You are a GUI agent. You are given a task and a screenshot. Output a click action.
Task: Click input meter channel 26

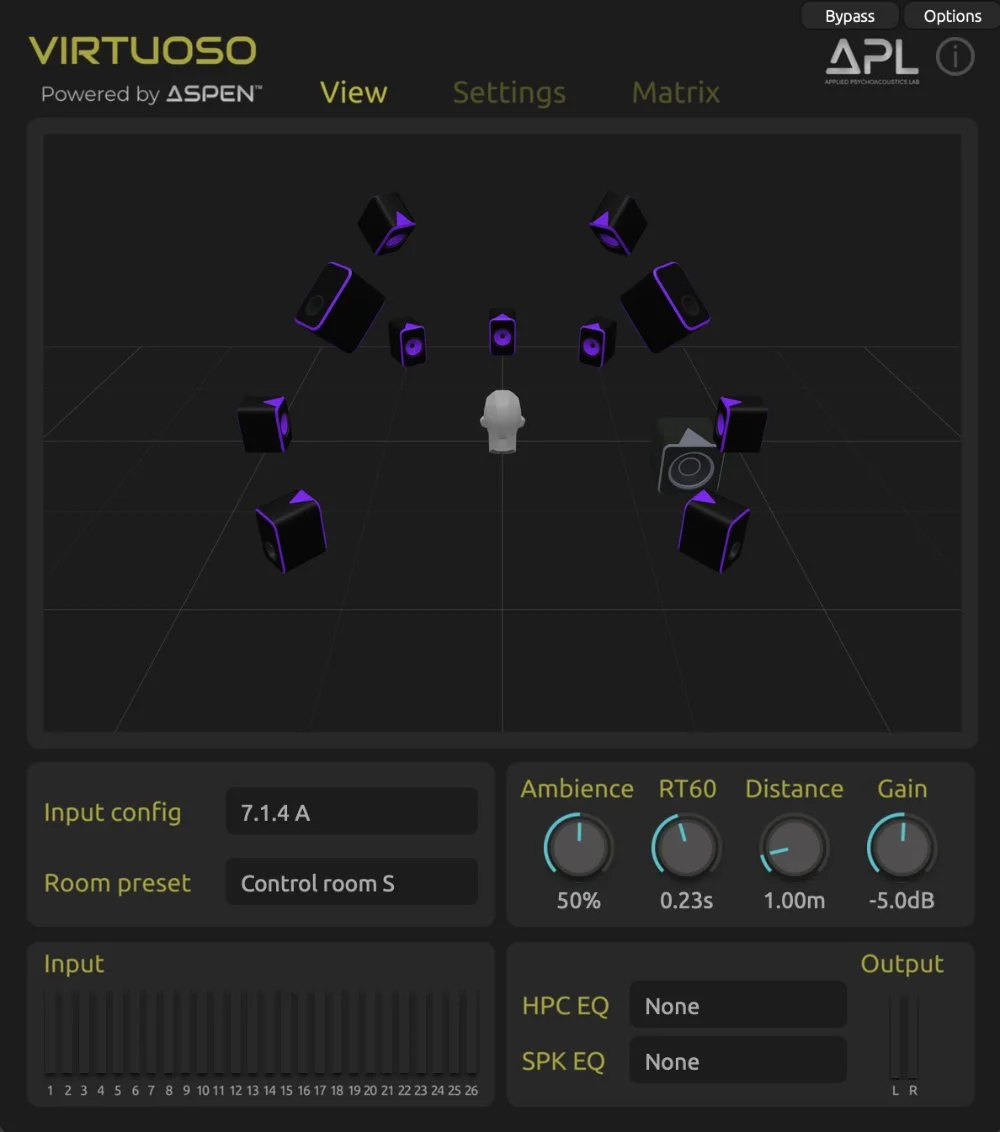[x=471, y=1032]
